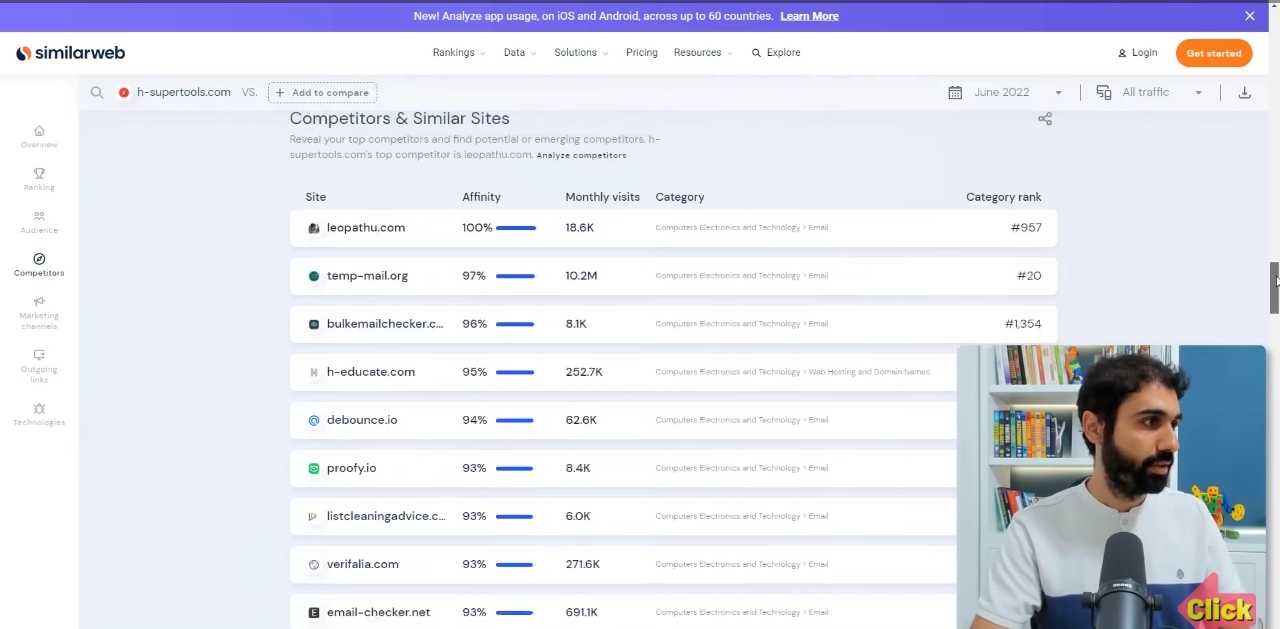Click the devices traffic icon
Screen dimensions: 1280x629
tap(1104, 92)
